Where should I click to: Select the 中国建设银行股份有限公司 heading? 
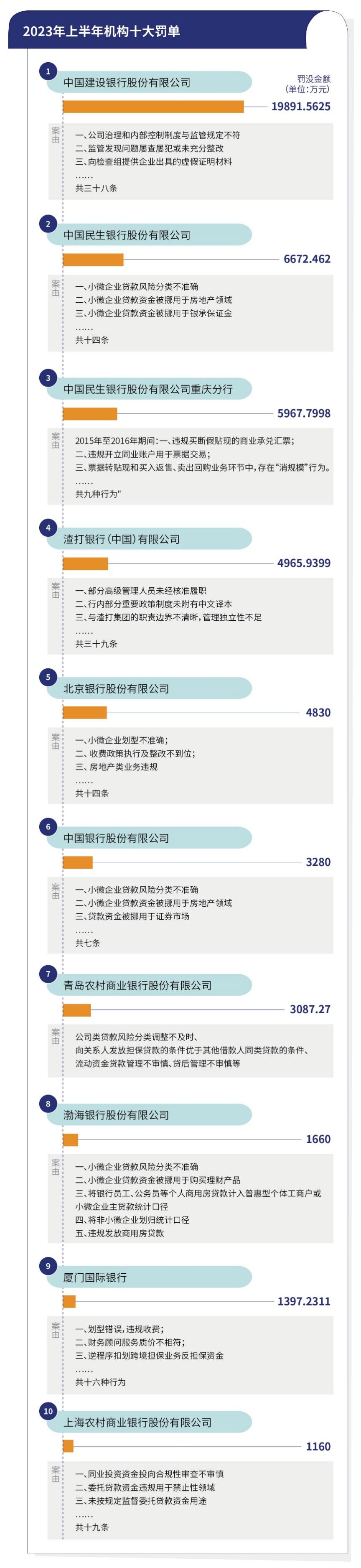[x=127, y=82]
